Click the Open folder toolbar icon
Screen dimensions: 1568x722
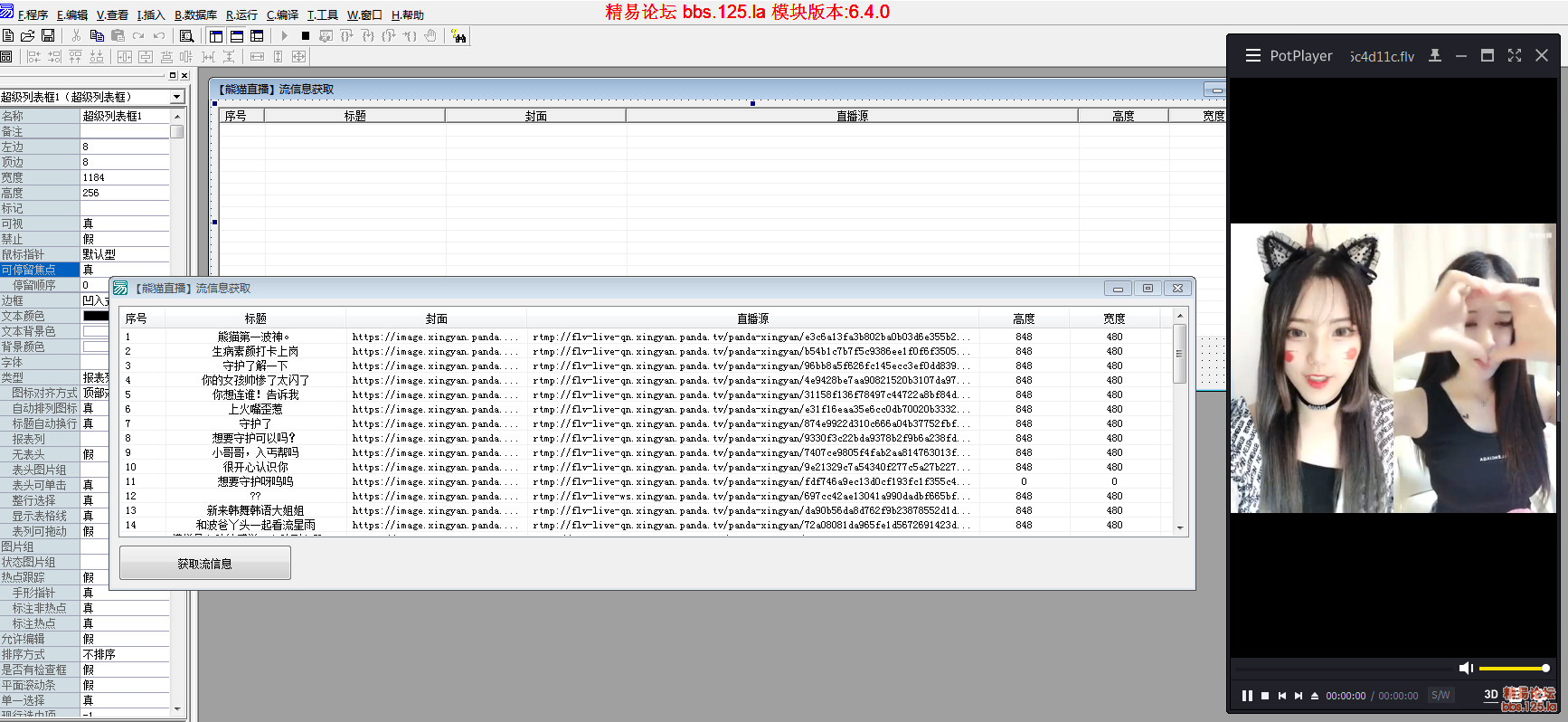[x=27, y=36]
